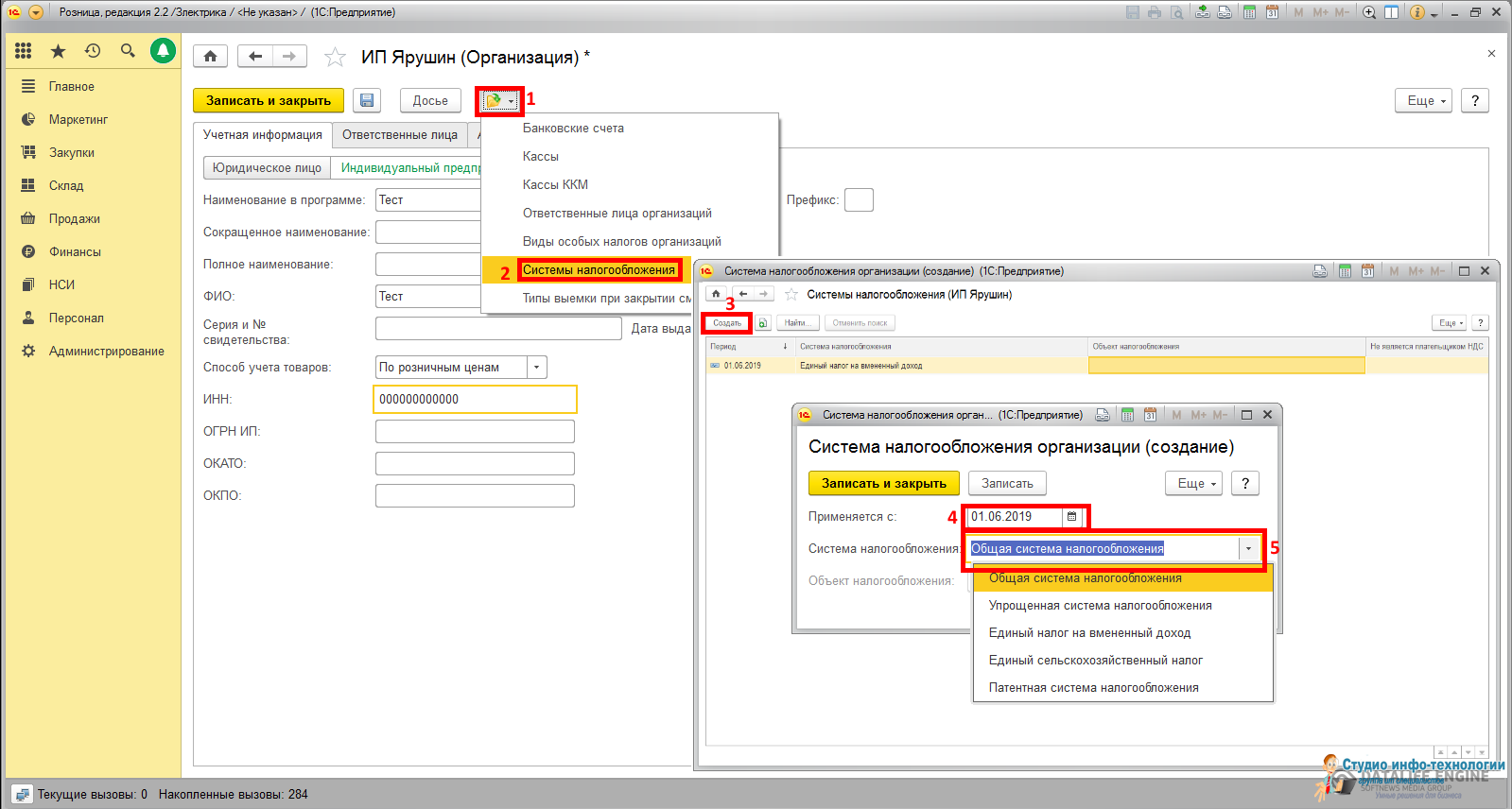Click the Создать button in tax list
Screen dimensions: 1512x809
[x=727, y=323]
